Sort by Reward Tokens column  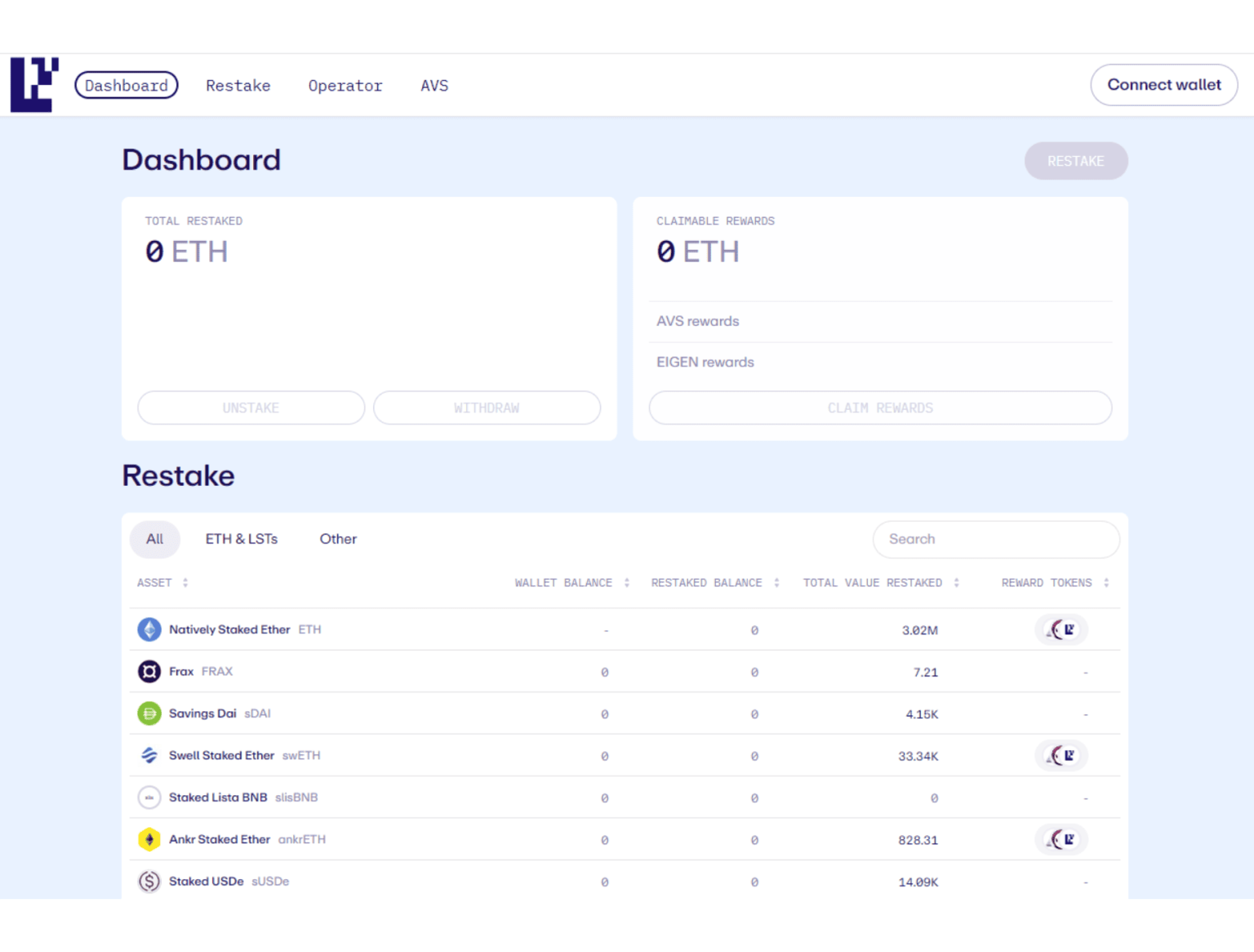point(1106,582)
